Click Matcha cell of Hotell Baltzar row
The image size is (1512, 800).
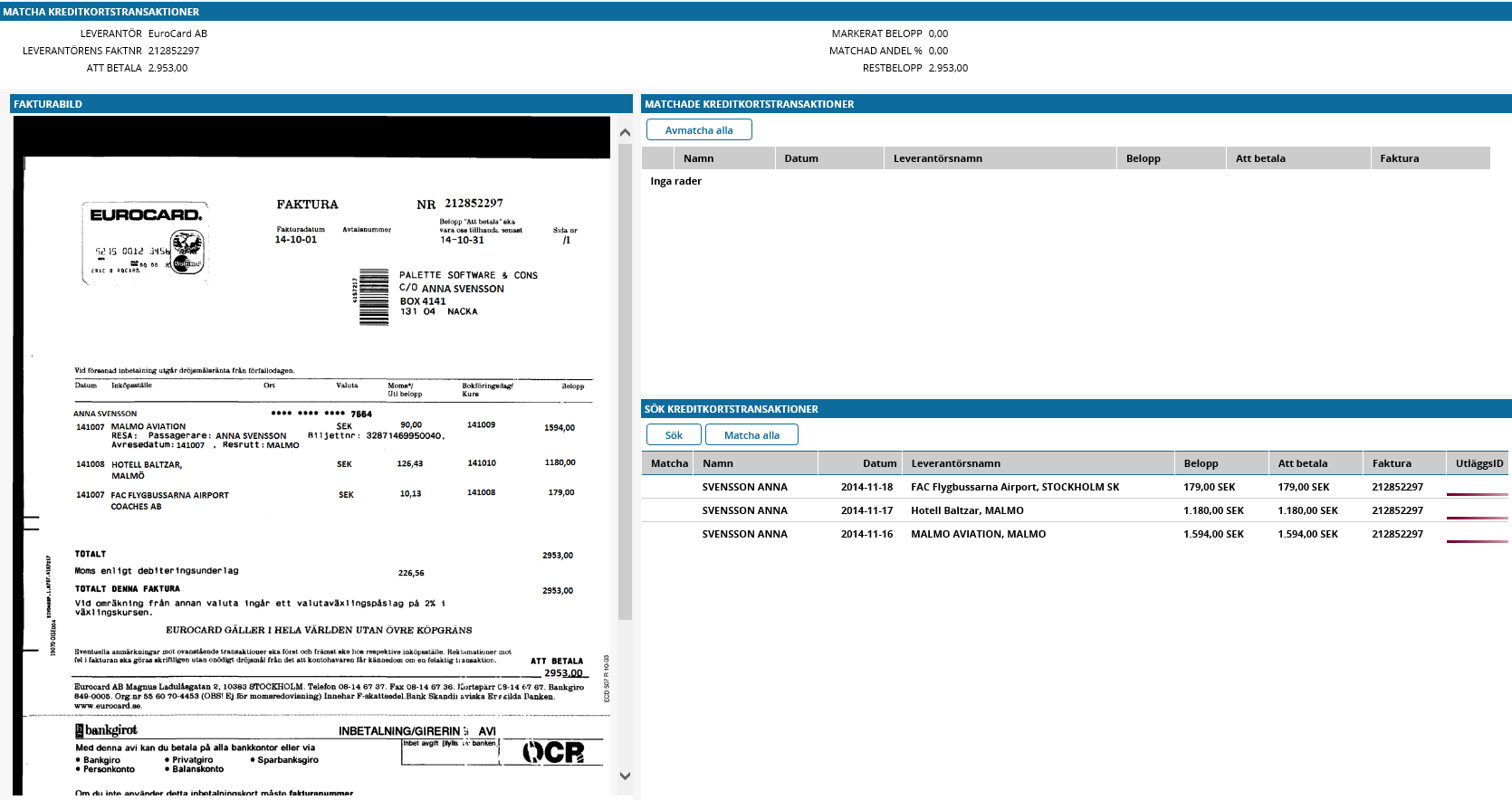(x=668, y=510)
